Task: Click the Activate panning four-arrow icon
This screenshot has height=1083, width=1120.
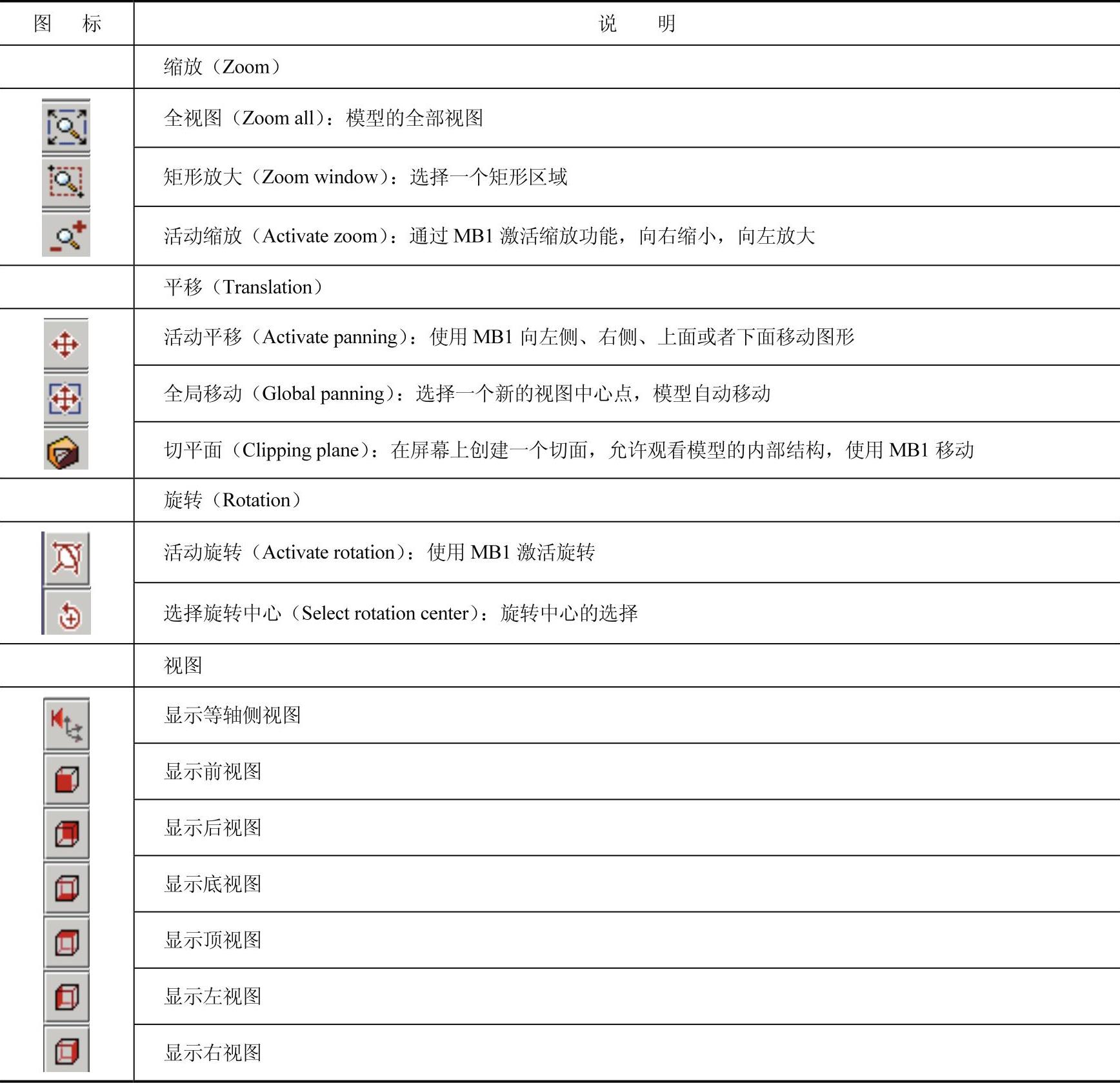Action: tap(66, 344)
